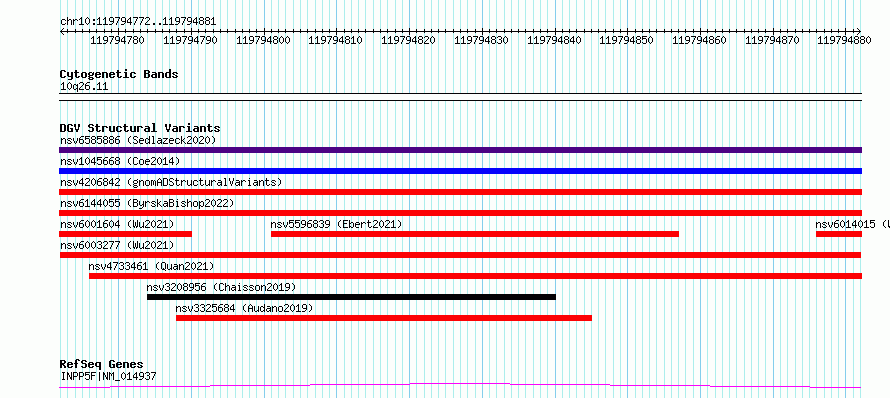Click ruler position 119794810
This screenshot has height=398, width=890.
336,40
